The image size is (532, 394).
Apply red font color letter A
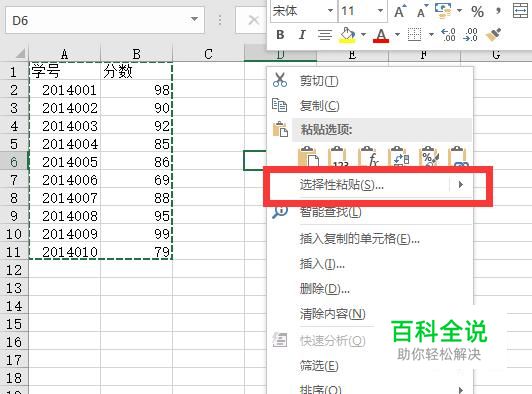point(381,35)
